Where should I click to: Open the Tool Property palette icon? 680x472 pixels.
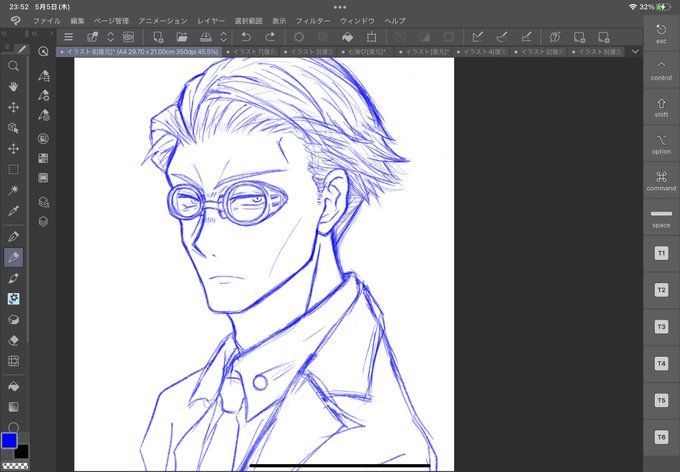43,95
